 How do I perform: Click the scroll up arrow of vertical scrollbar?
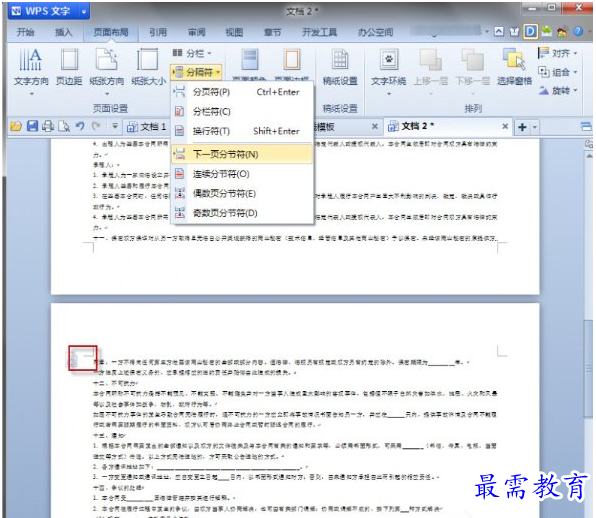click(x=589, y=156)
